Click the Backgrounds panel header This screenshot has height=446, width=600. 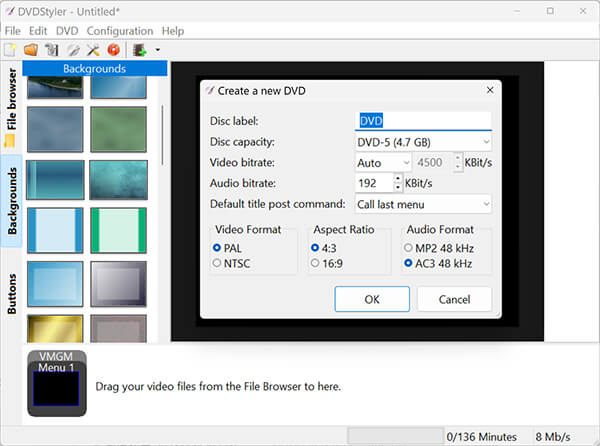(95, 68)
